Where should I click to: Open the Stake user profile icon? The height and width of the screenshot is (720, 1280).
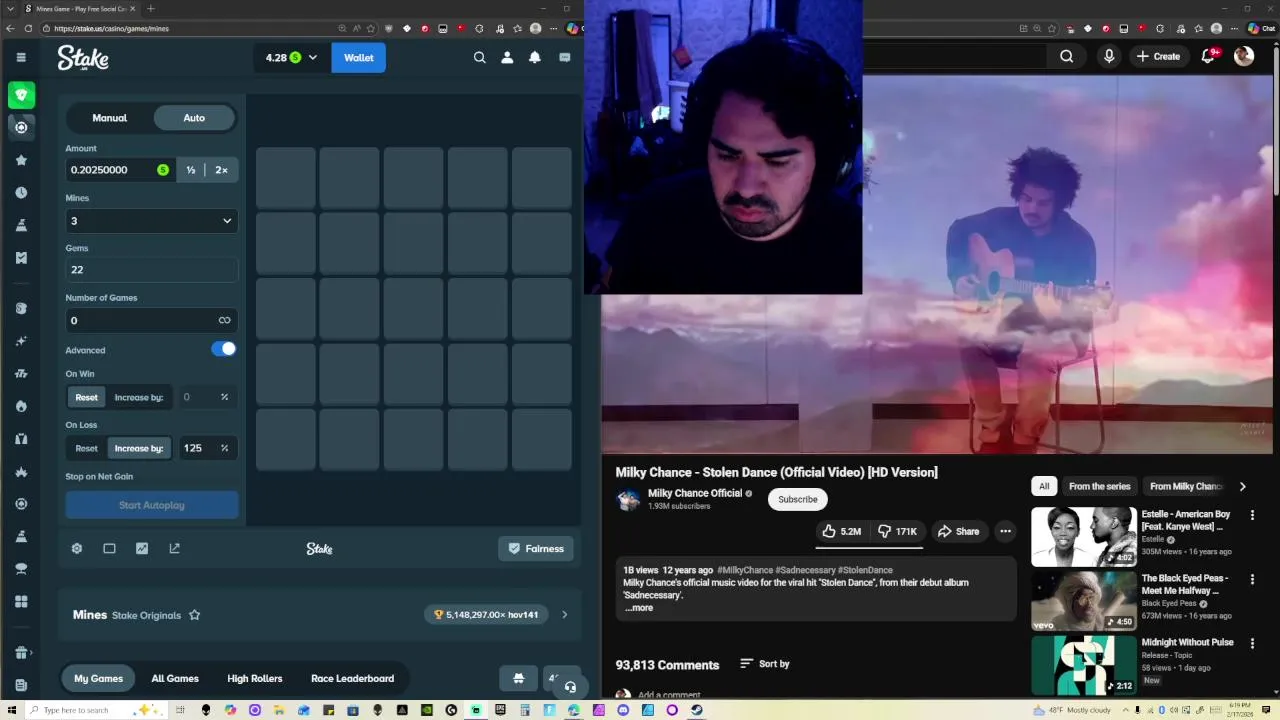click(507, 58)
